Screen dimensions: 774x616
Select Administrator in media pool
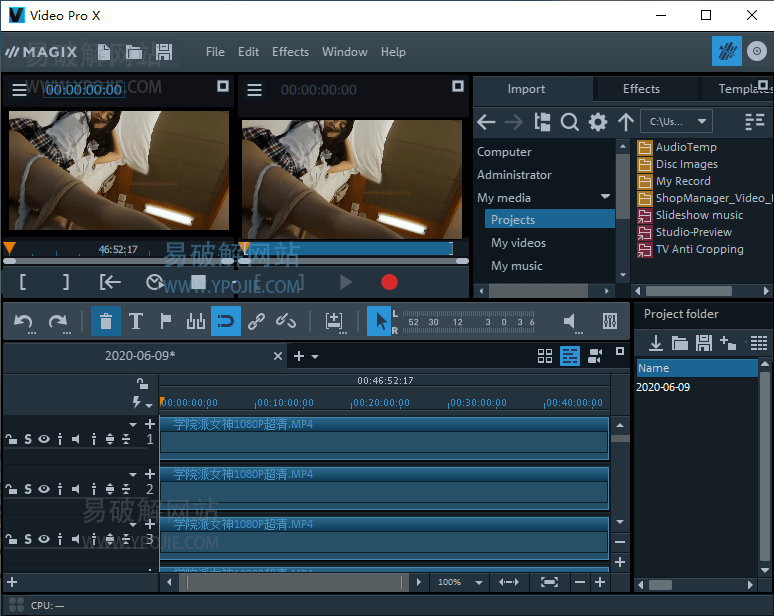pos(514,175)
